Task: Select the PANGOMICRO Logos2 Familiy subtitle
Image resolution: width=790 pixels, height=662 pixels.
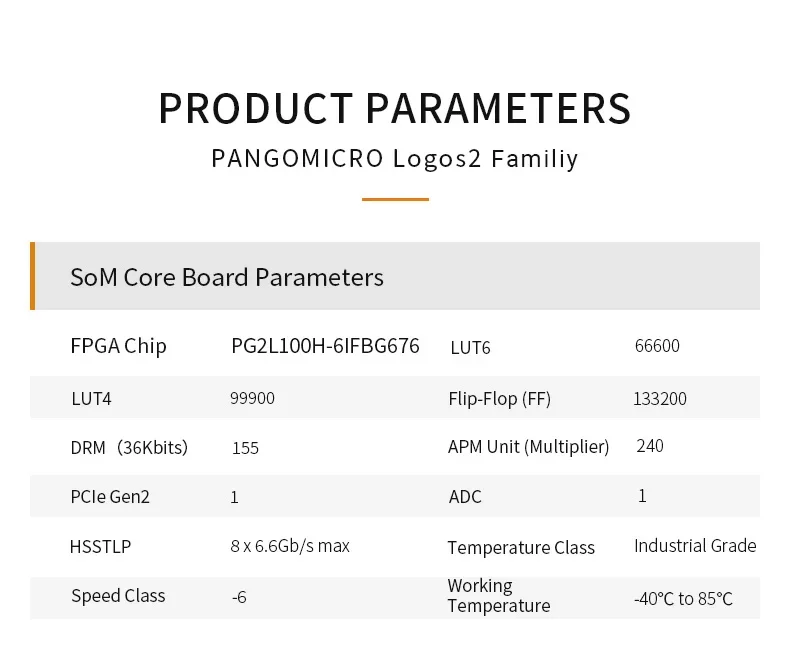Action: (394, 159)
